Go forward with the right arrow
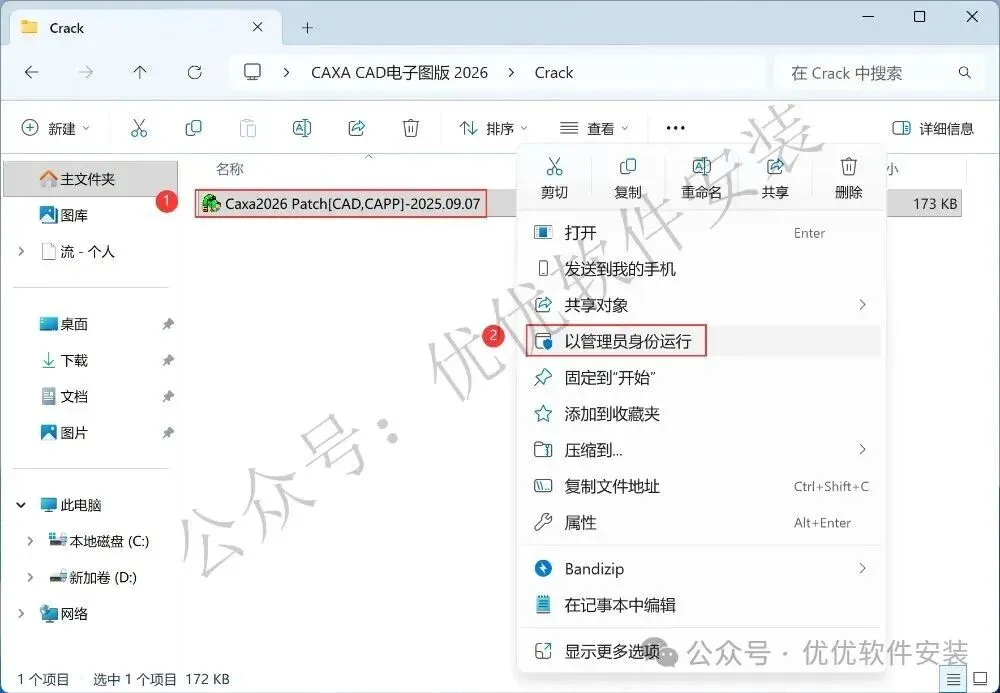Image resolution: width=1000 pixels, height=693 pixels. point(85,72)
